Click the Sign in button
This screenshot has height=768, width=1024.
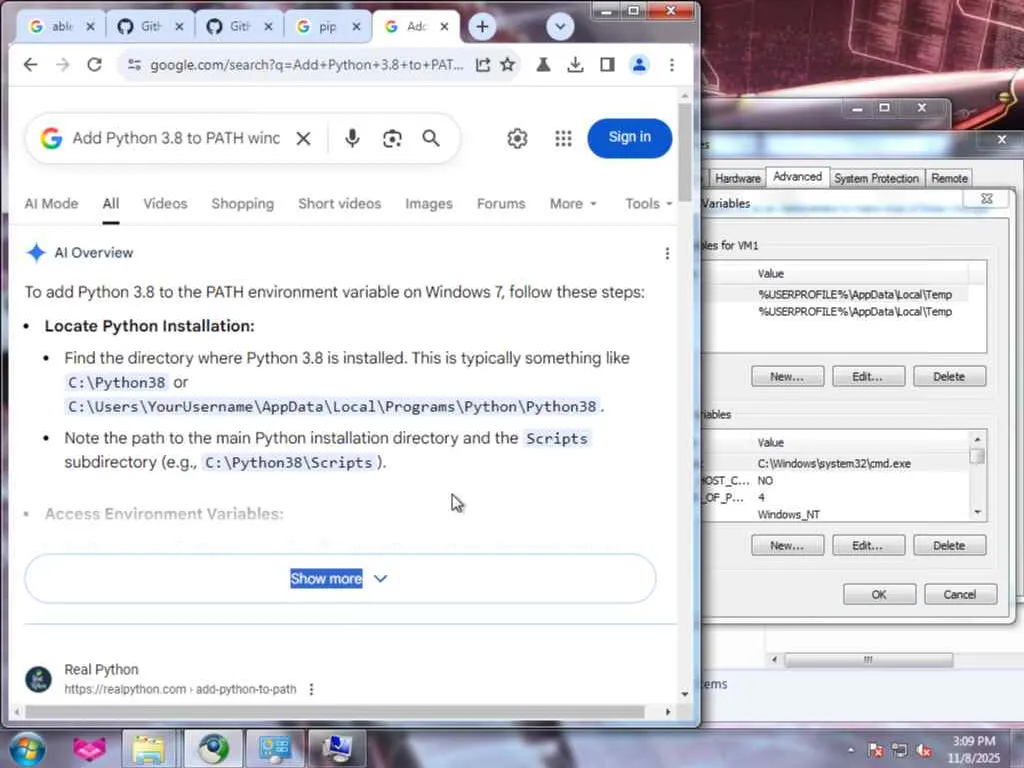tap(630, 138)
